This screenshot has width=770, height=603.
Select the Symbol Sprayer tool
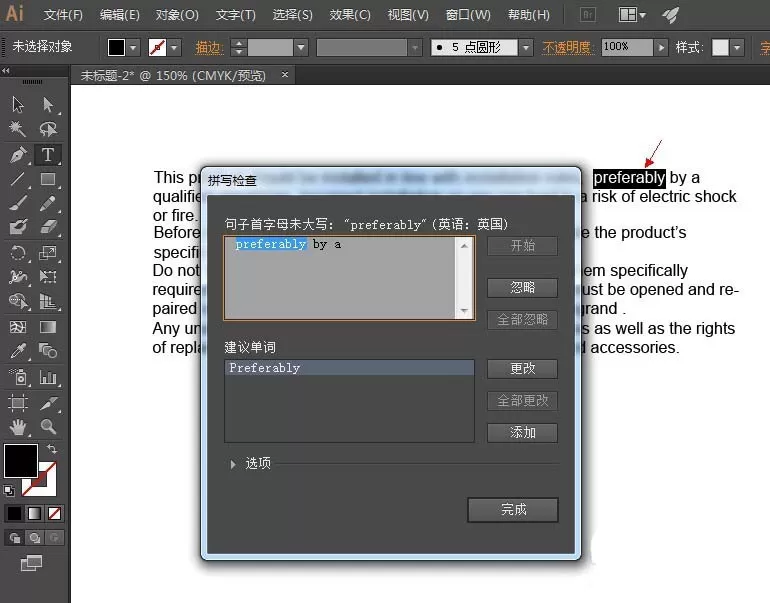click(x=18, y=377)
